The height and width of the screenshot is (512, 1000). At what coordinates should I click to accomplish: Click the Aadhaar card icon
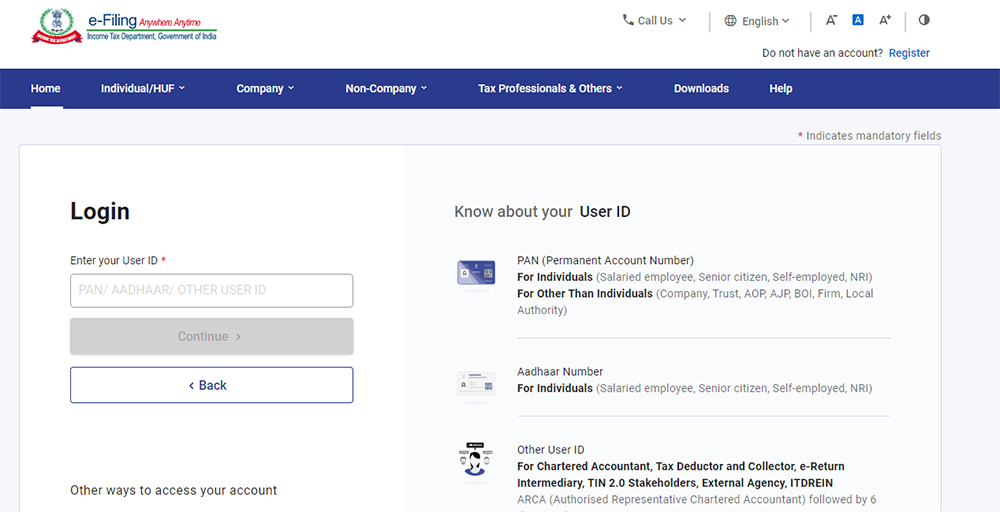point(476,383)
